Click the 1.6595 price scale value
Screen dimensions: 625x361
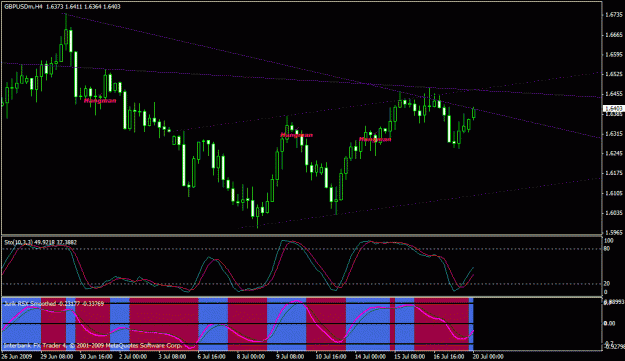coord(614,55)
